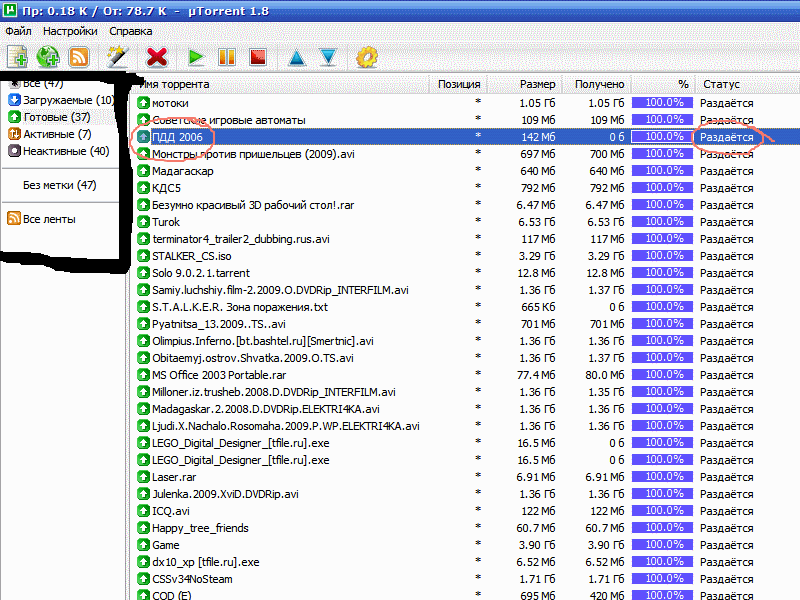Click the 100.0% progress bar of Turok

(x=662, y=221)
